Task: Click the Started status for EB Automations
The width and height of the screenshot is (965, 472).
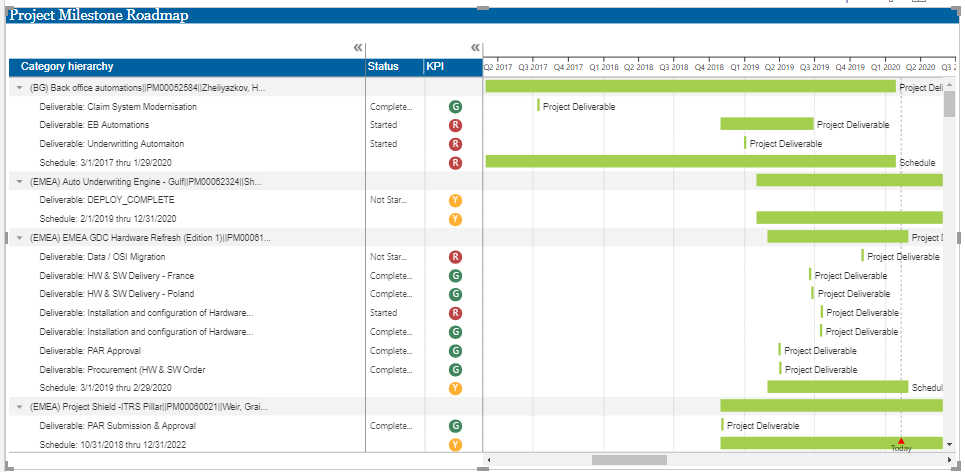Action: (383, 125)
